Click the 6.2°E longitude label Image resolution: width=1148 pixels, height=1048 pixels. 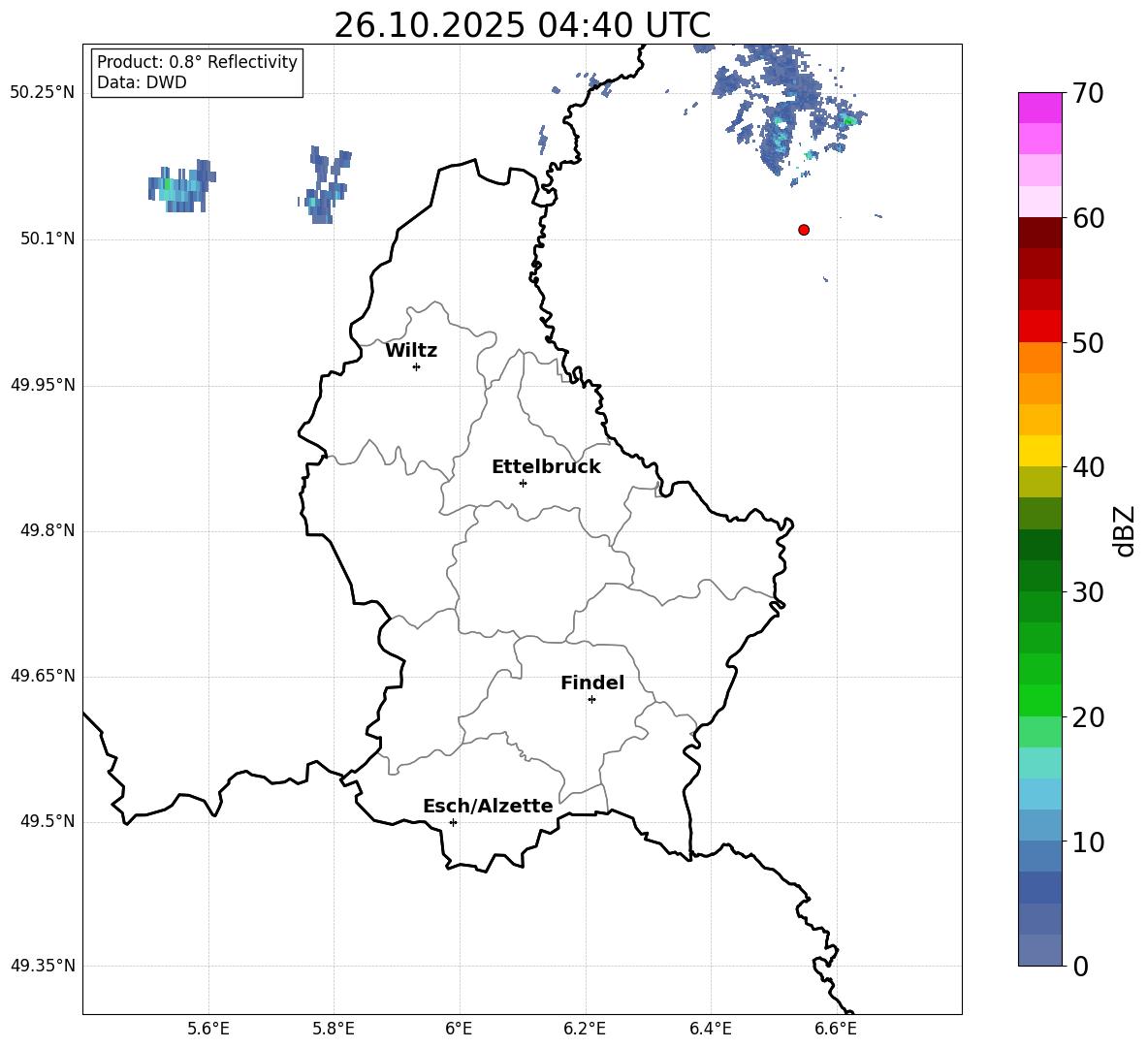point(585,1029)
